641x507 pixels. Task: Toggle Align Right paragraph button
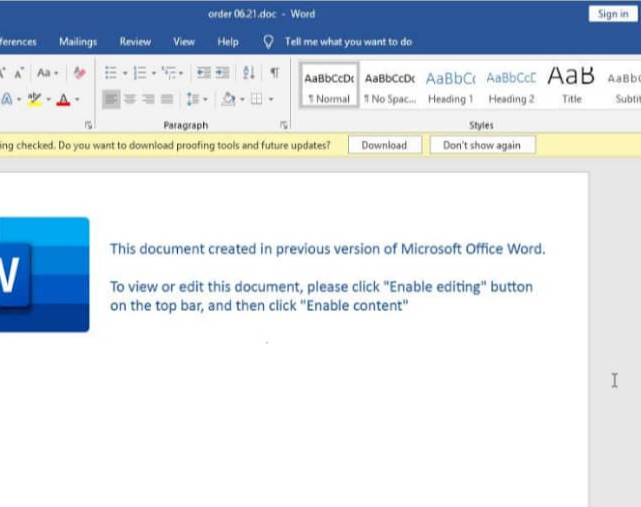click(149, 99)
